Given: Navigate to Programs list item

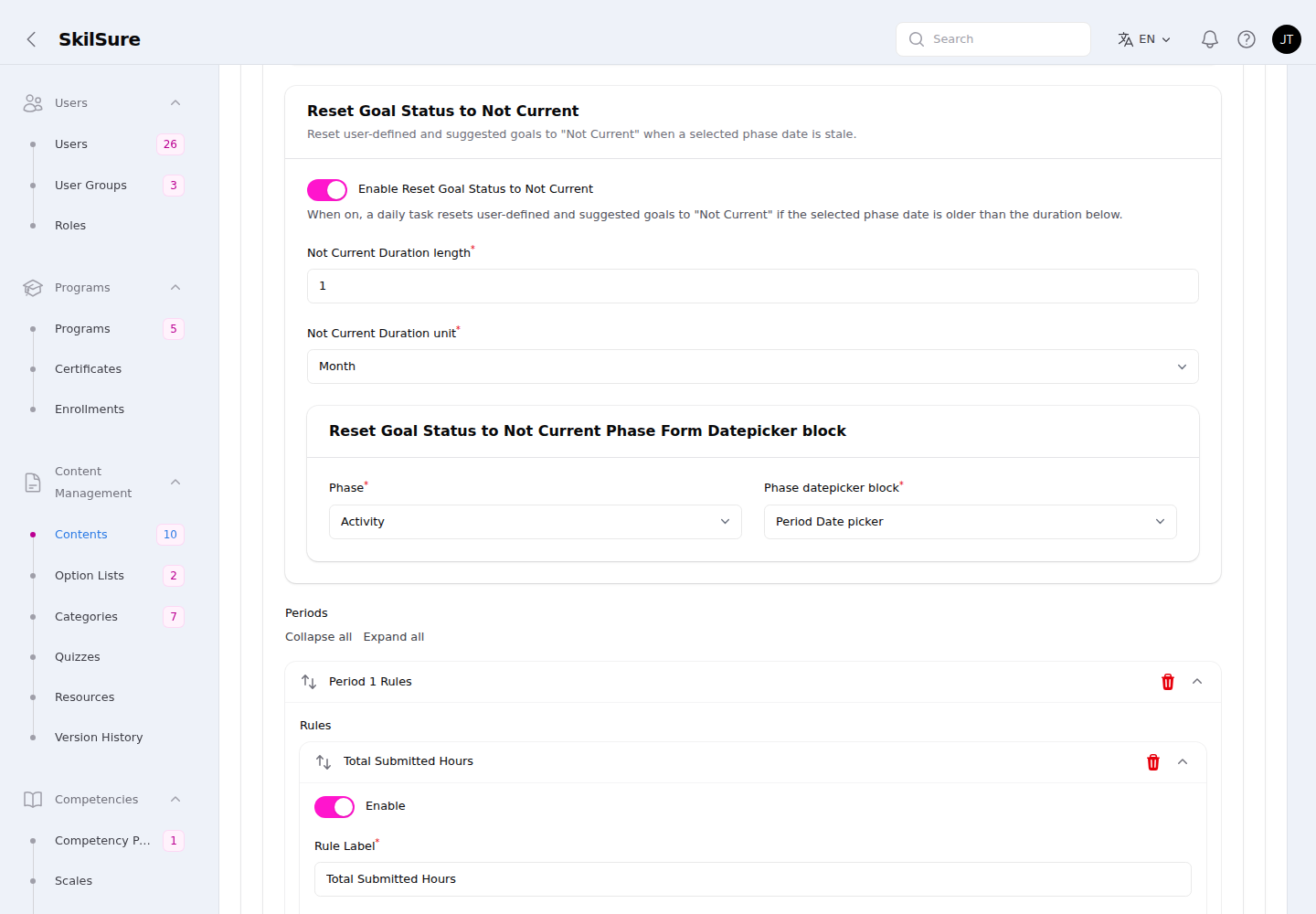Looking at the screenshot, I should pos(82,329).
